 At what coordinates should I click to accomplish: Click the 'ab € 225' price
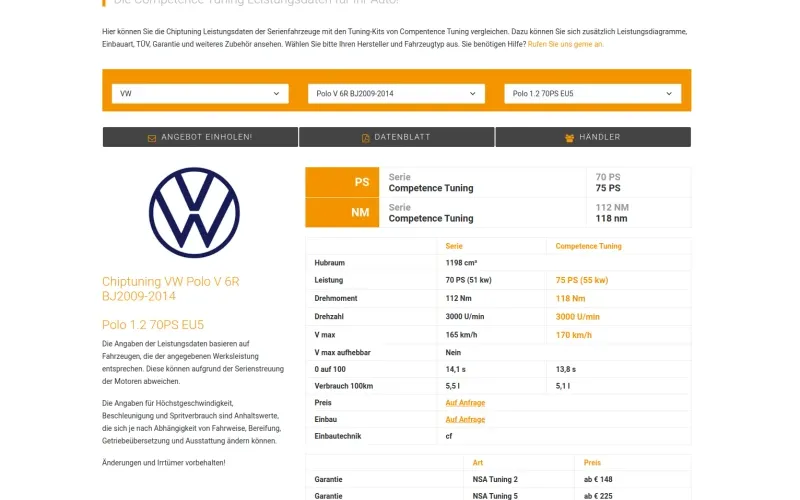(x=598, y=496)
